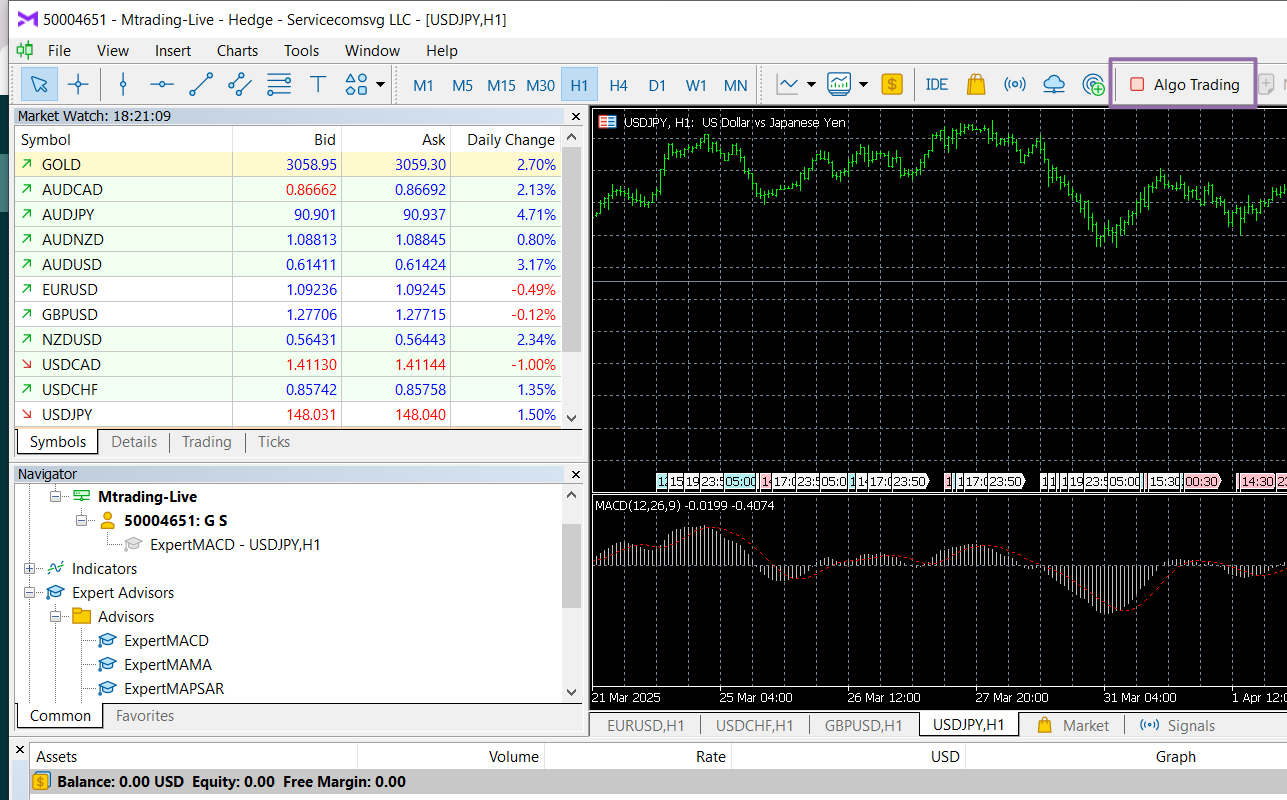Select the equidistant channel tool
The height and width of the screenshot is (800, 1287).
(x=240, y=85)
